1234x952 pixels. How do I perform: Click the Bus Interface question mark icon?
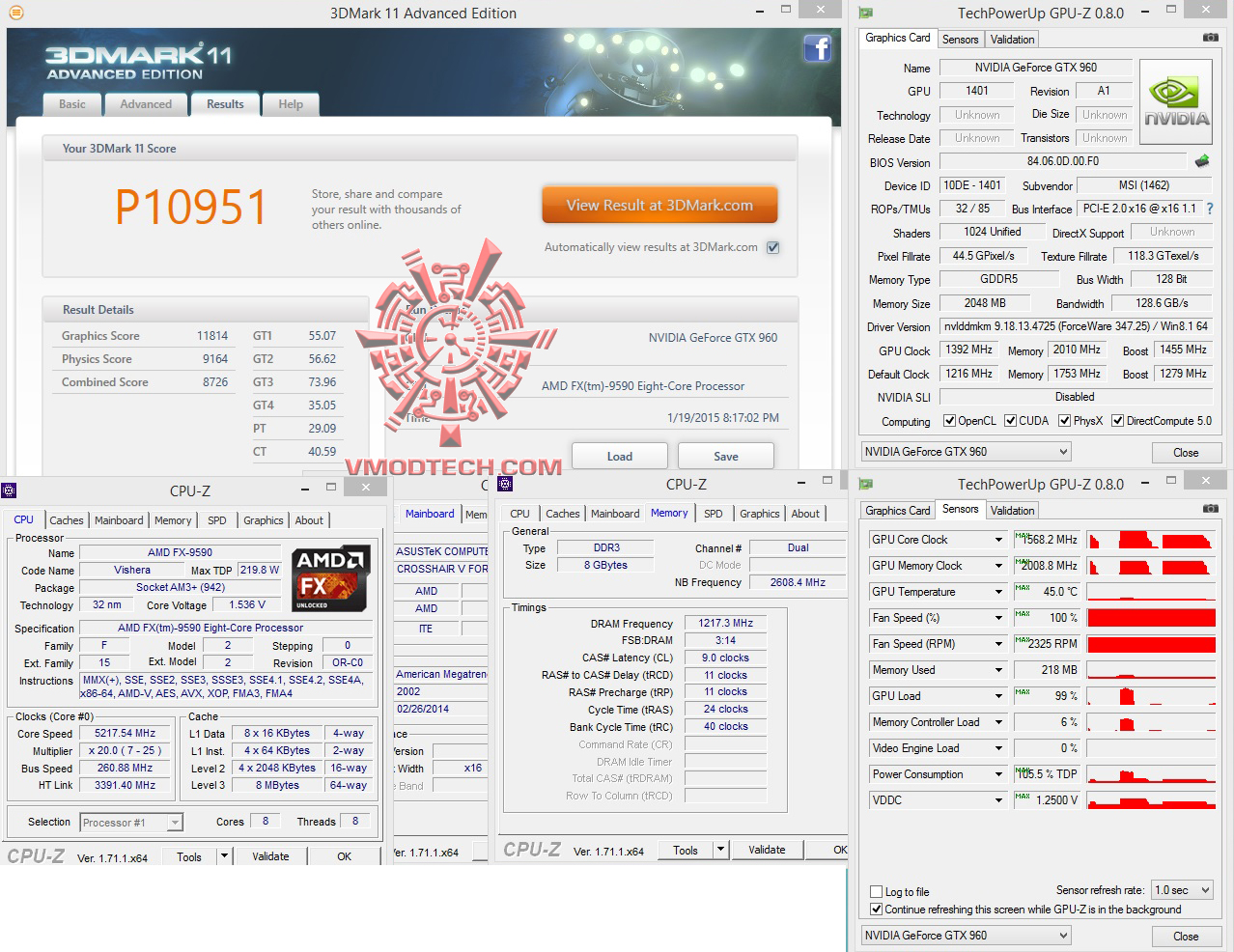[1210, 209]
